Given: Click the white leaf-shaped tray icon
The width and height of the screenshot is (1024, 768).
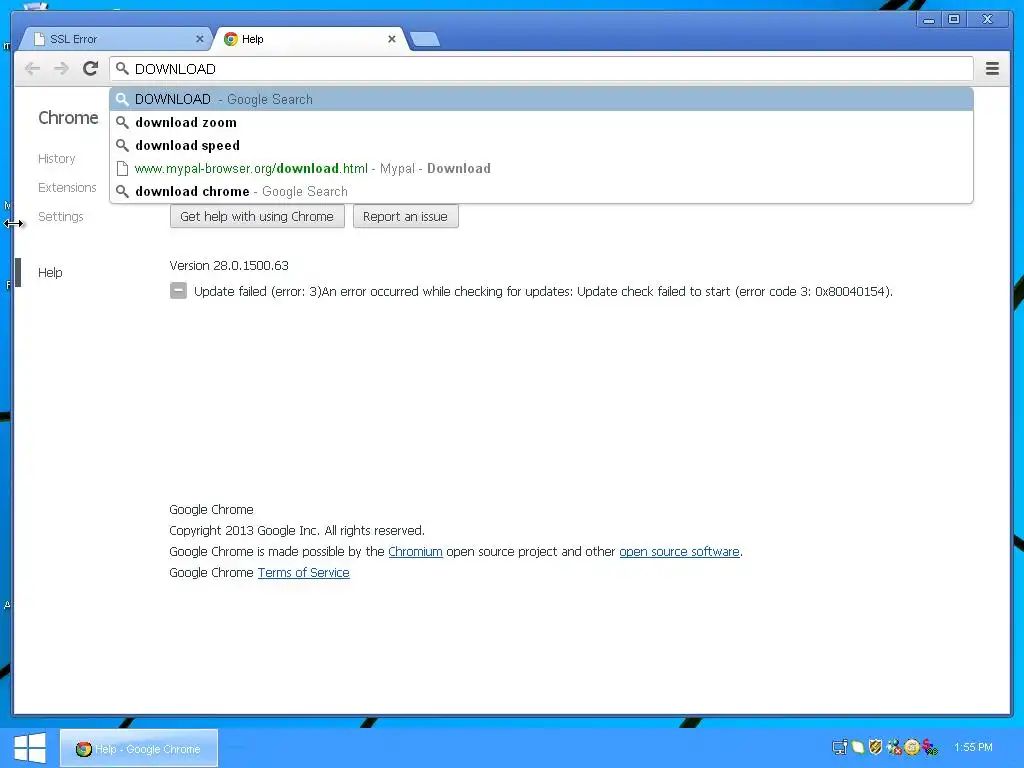Looking at the screenshot, I should coord(858,747).
